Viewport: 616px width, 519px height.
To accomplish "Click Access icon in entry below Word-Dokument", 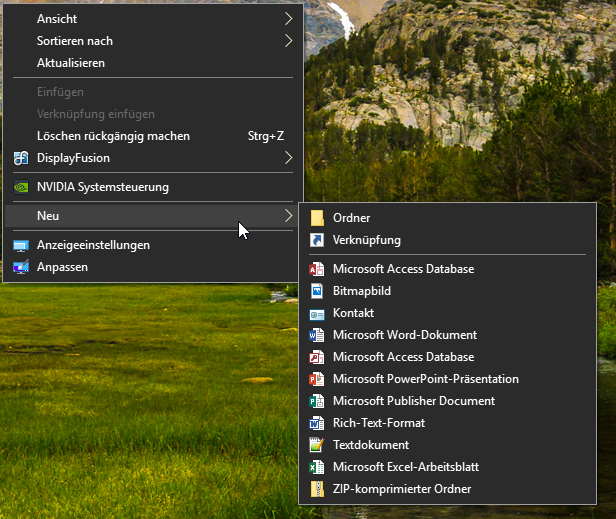I will tap(317, 357).
